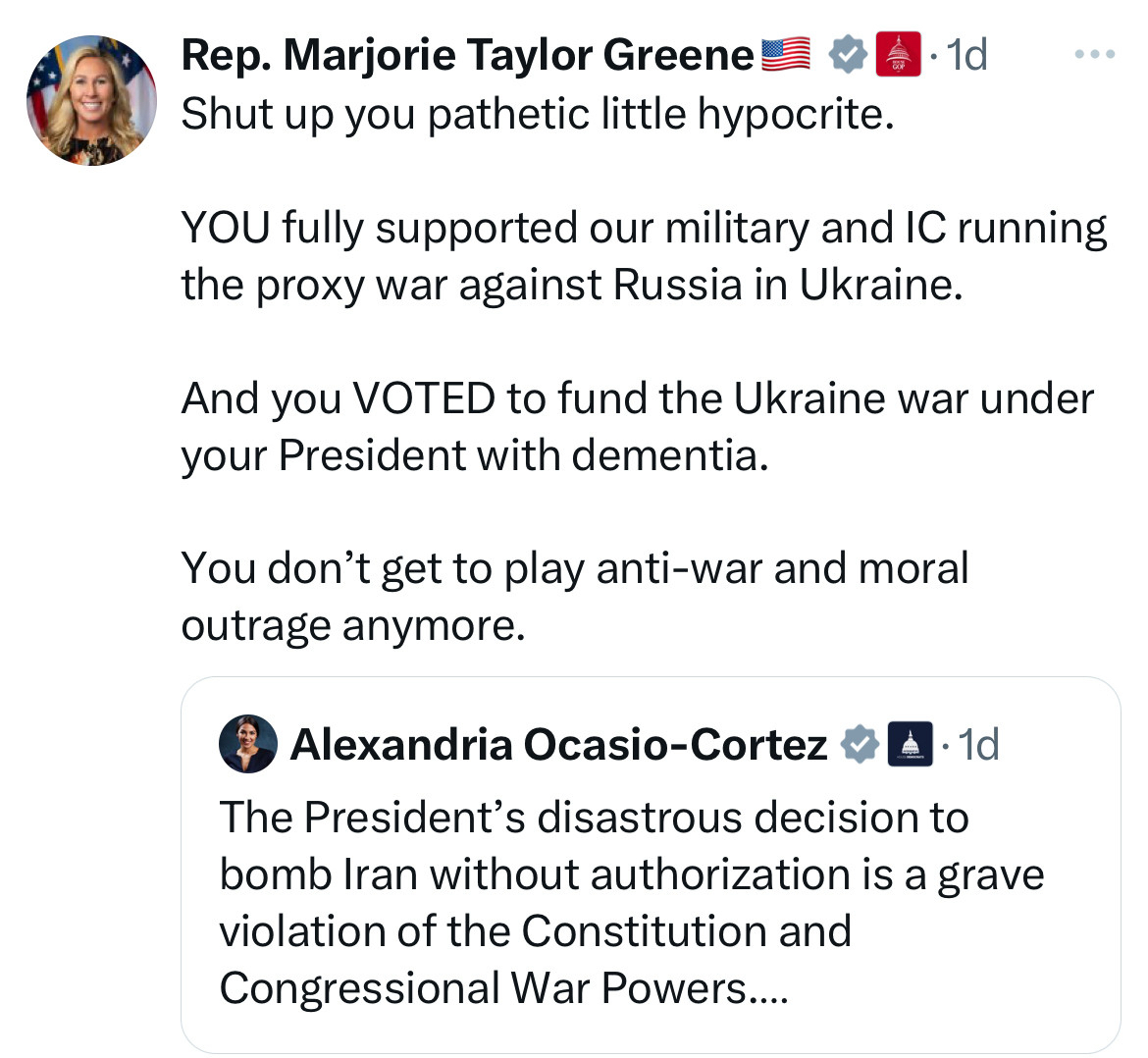Click the paragraph about the proxy war in Ukraine

(643, 256)
